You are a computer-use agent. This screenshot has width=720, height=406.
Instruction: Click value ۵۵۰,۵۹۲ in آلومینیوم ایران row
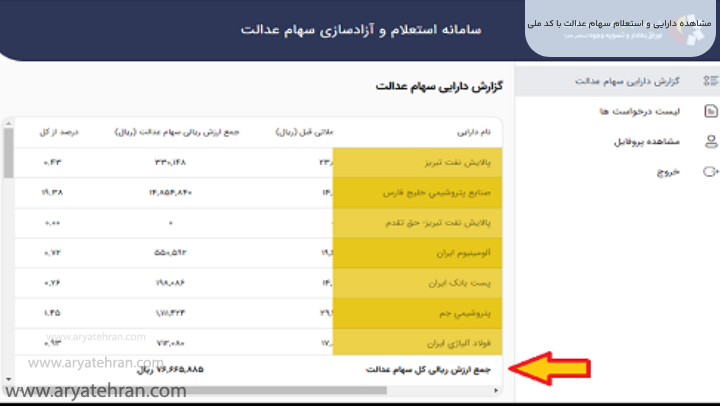(x=170, y=253)
